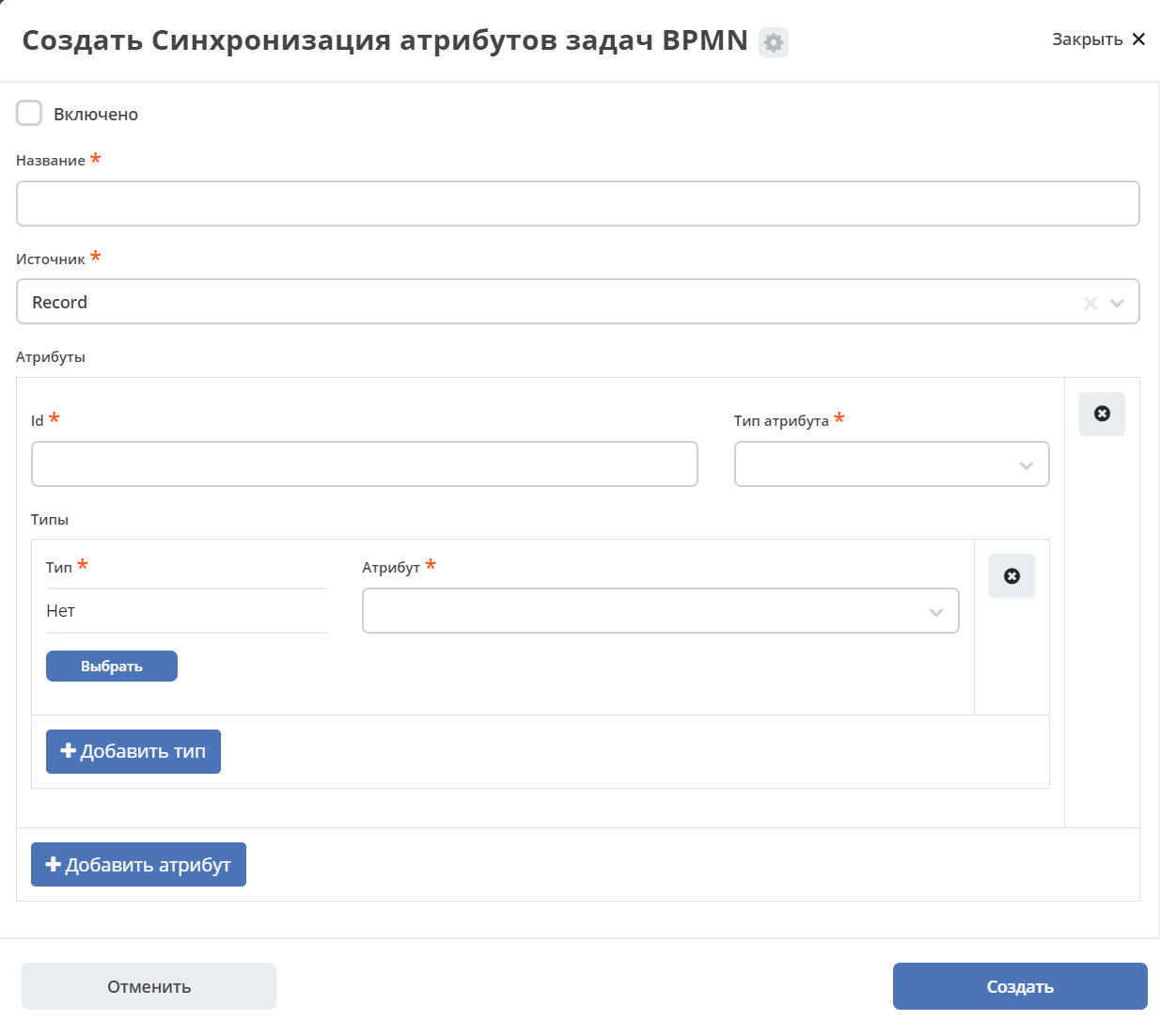Click the Включено label text
Screen dimensions: 1160x1036
(96, 115)
